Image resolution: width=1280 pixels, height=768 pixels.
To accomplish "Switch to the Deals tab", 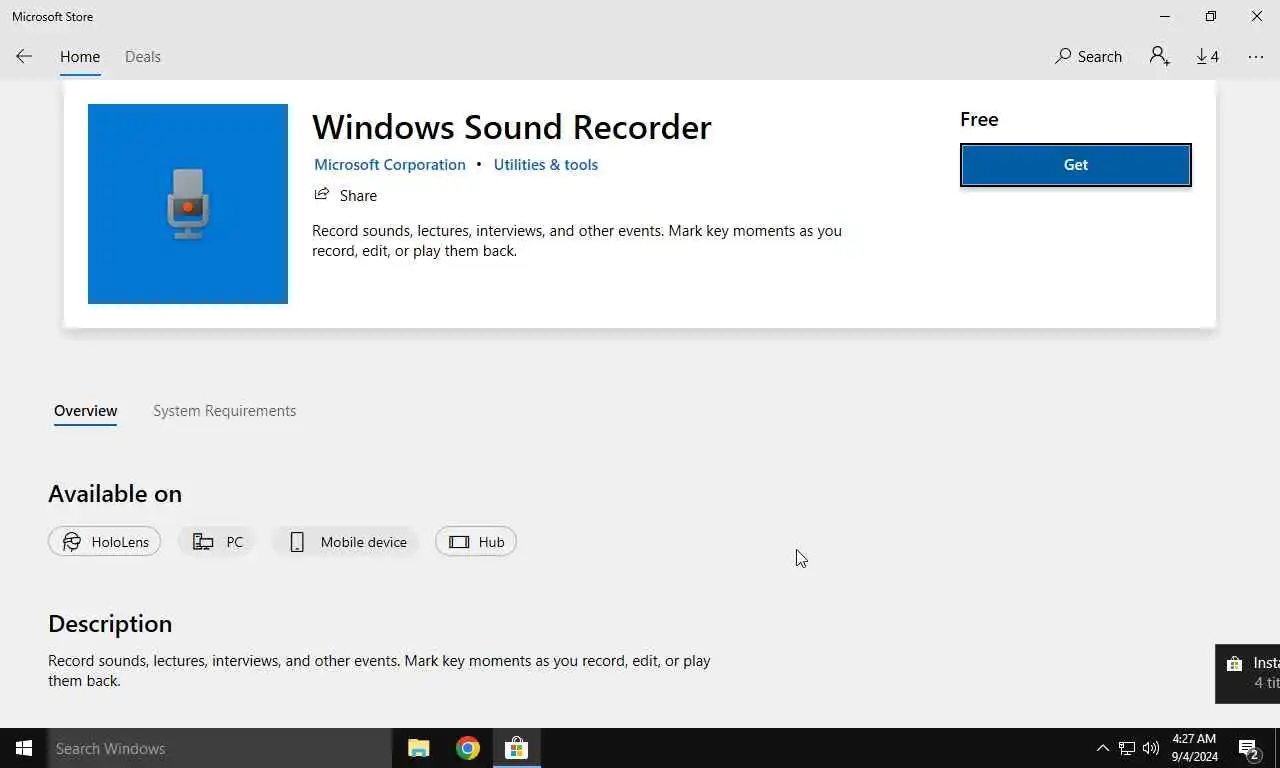I will click(143, 57).
